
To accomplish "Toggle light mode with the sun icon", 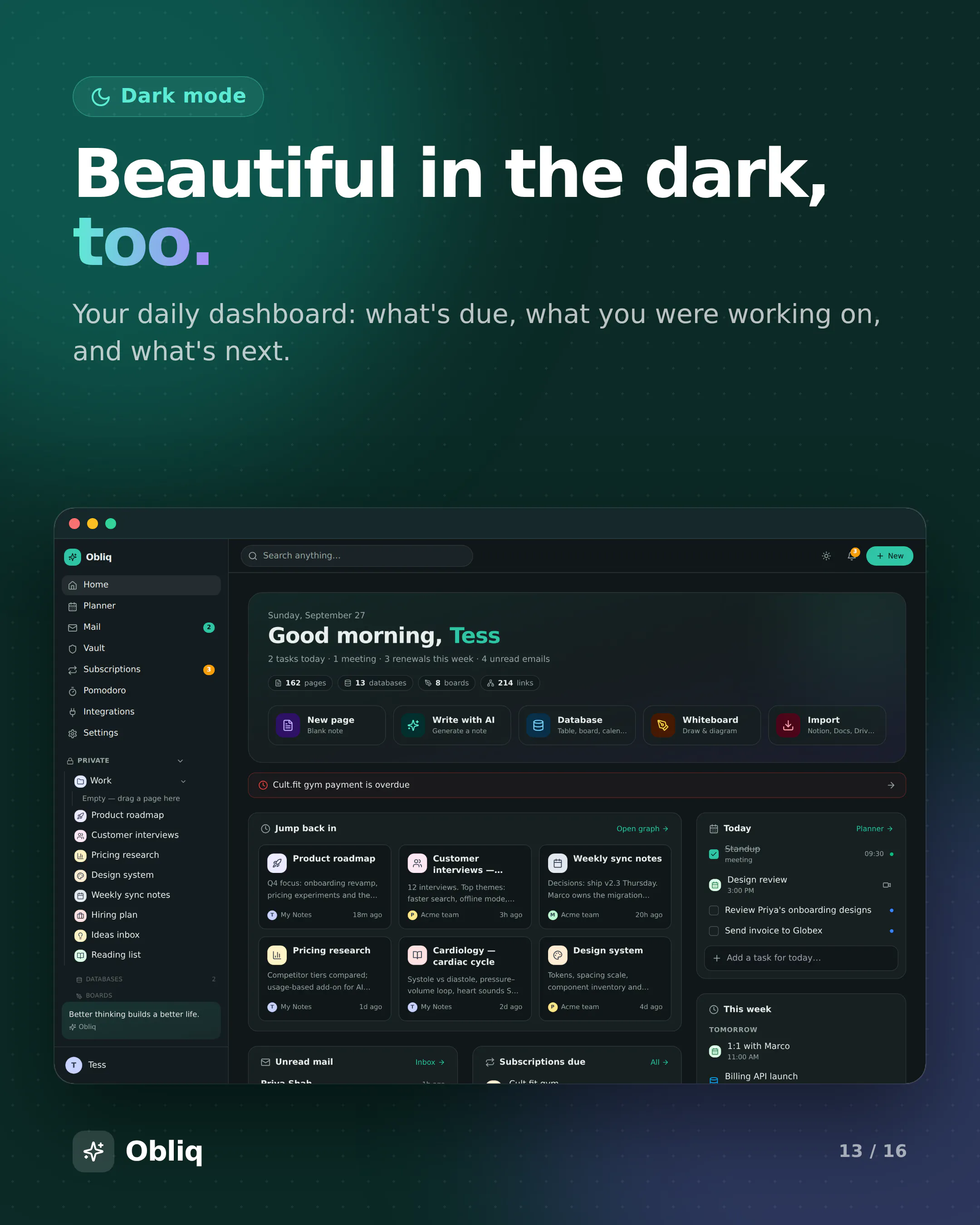I will [826, 556].
